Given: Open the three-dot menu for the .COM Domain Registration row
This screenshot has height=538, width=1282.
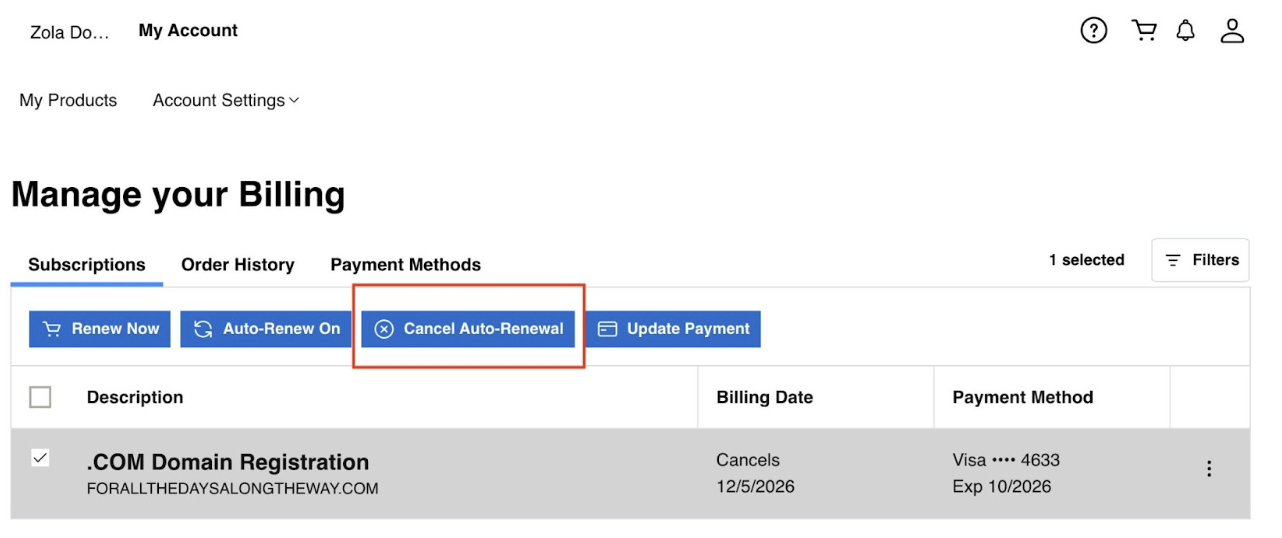Looking at the screenshot, I should pyautogui.click(x=1209, y=469).
